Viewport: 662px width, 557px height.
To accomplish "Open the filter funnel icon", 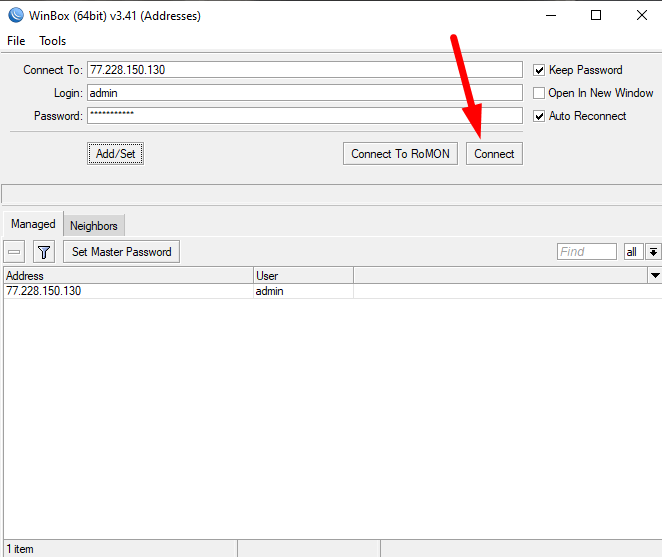I will click(x=44, y=252).
